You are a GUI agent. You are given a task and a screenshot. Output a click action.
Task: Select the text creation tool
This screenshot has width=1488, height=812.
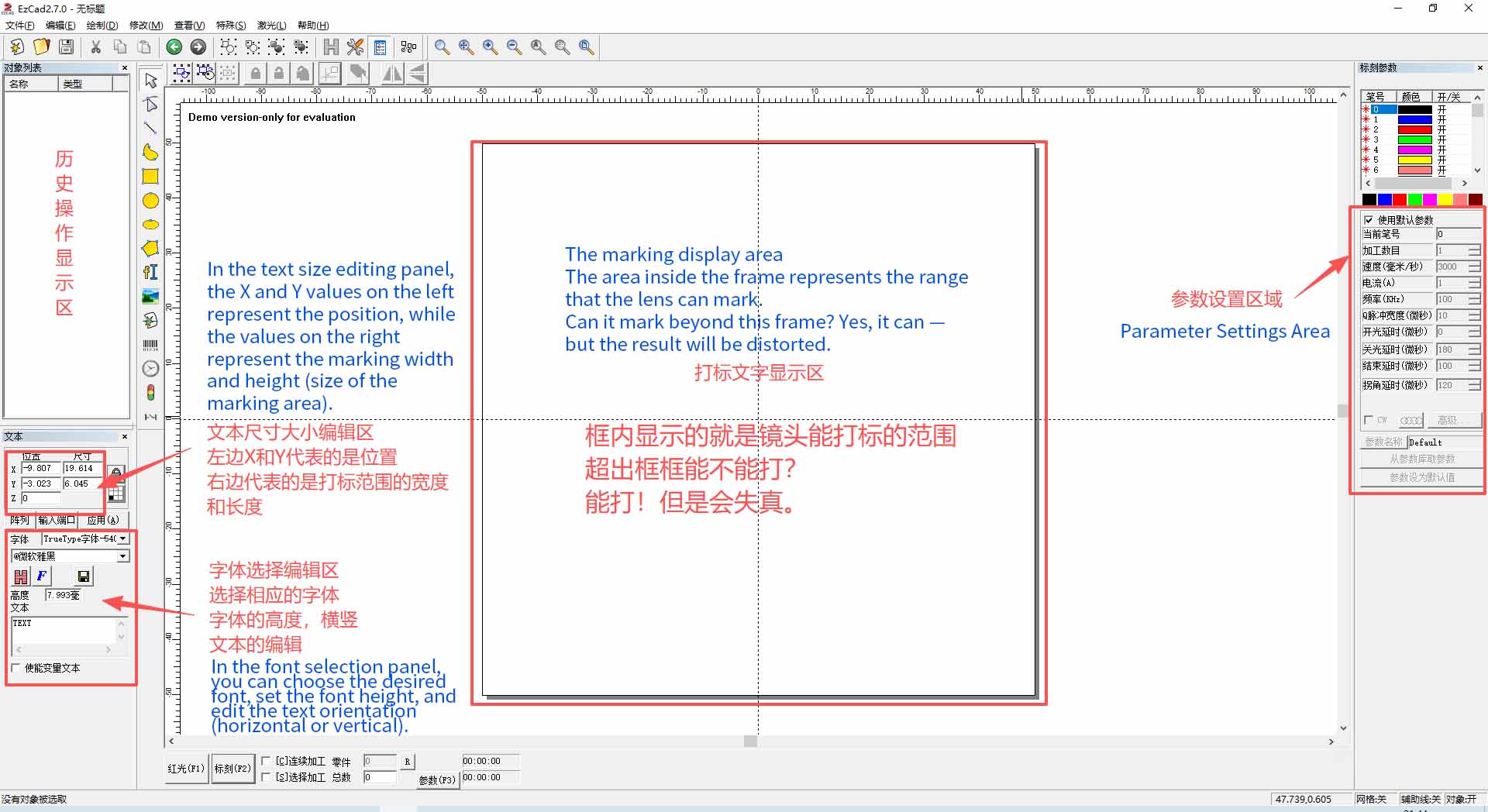click(150, 272)
